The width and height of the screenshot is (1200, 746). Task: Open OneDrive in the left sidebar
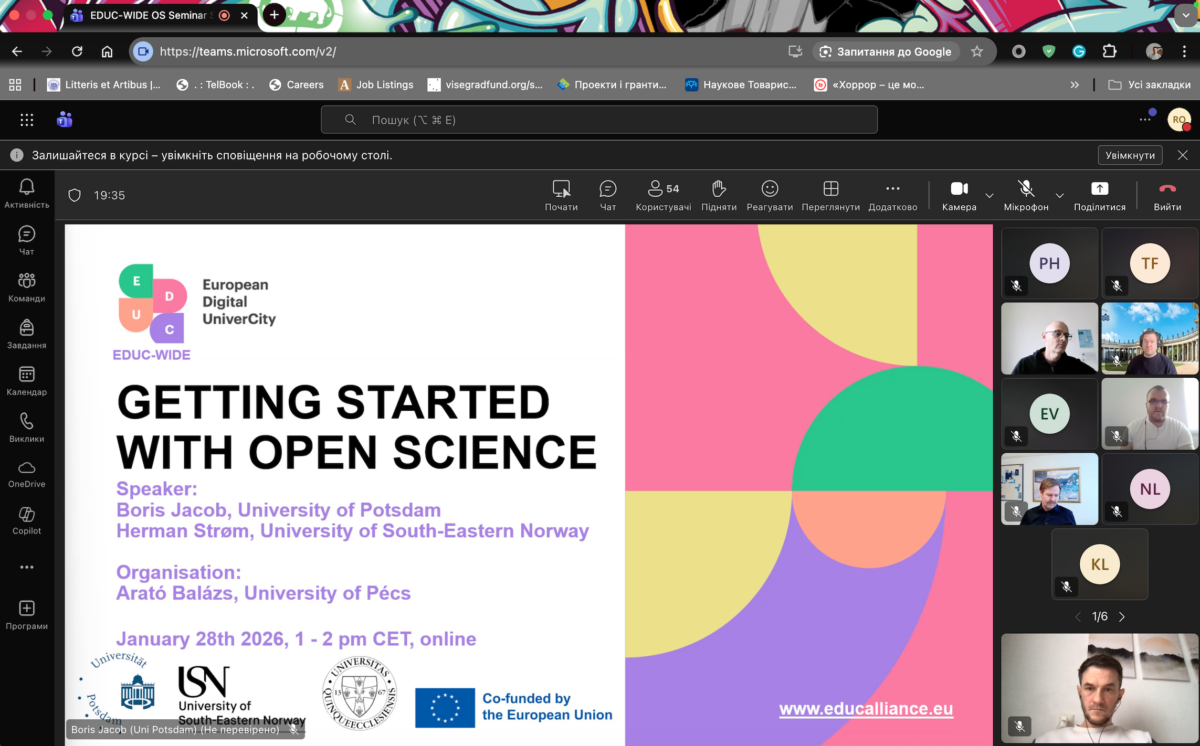(x=27, y=473)
